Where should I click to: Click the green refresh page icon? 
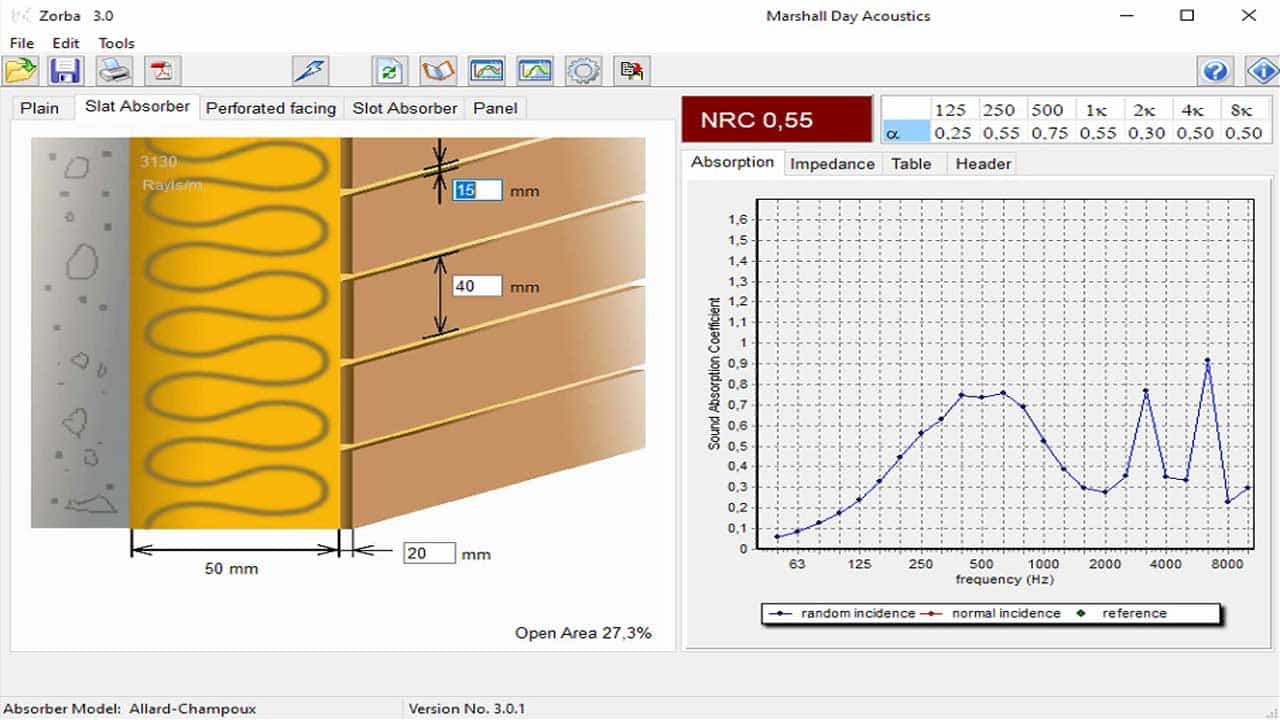(x=390, y=70)
